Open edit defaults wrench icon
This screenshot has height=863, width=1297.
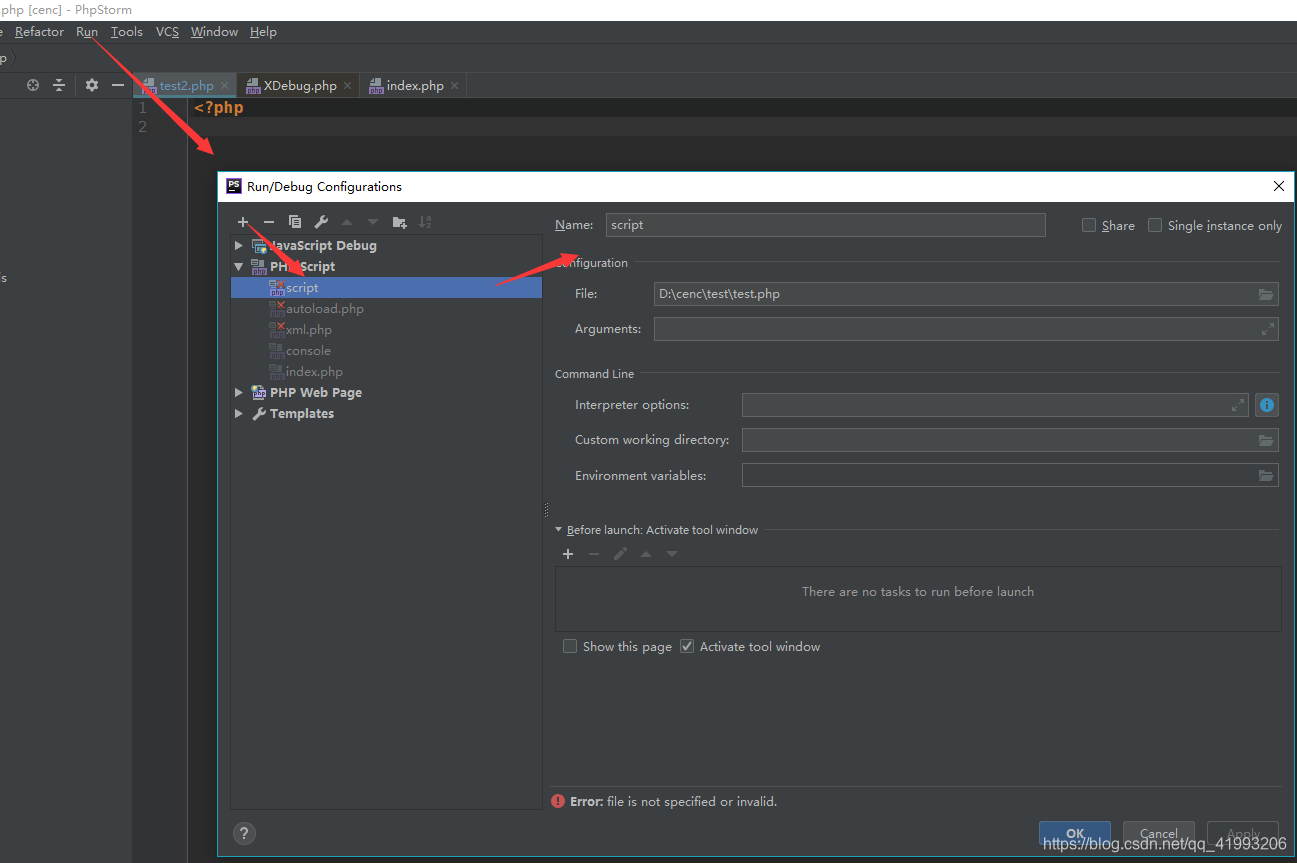click(x=320, y=222)
